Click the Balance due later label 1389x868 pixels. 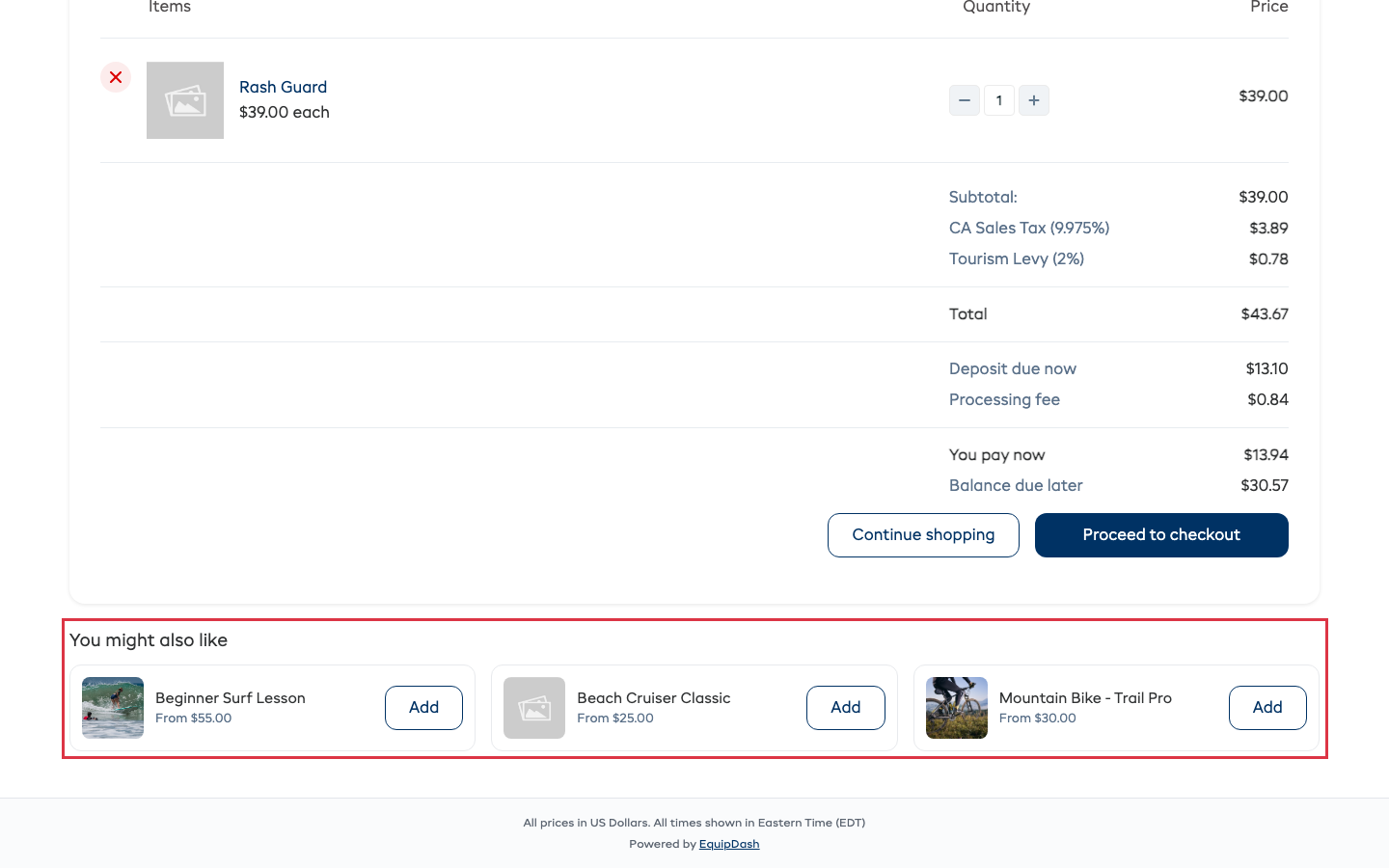tap(1016, 486)
